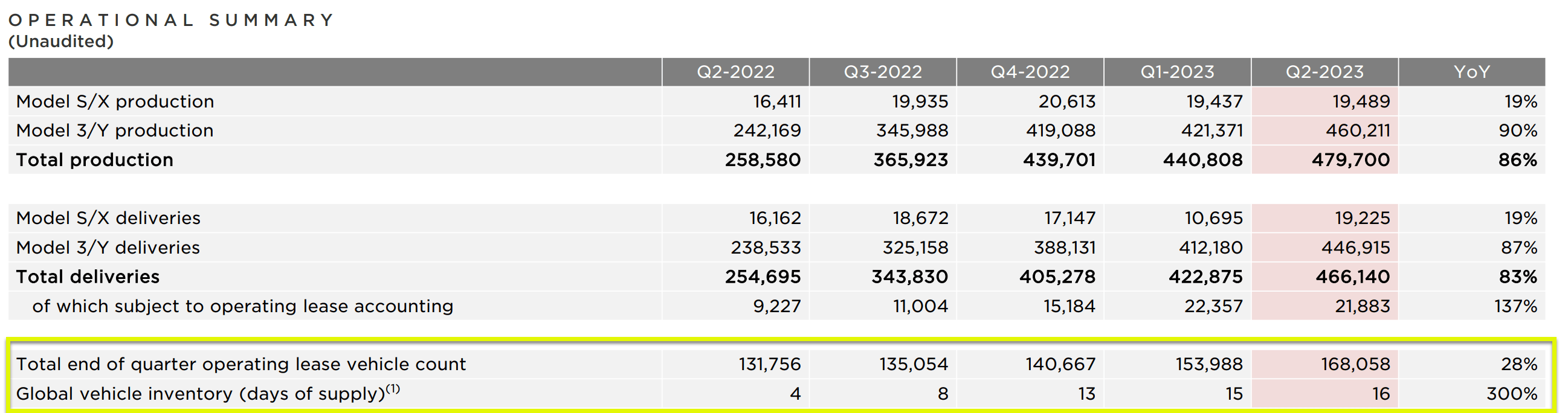Click the Q2-2023 lease count 168,058
The height and width of the screenshot is (413, 1568).
1355,363
